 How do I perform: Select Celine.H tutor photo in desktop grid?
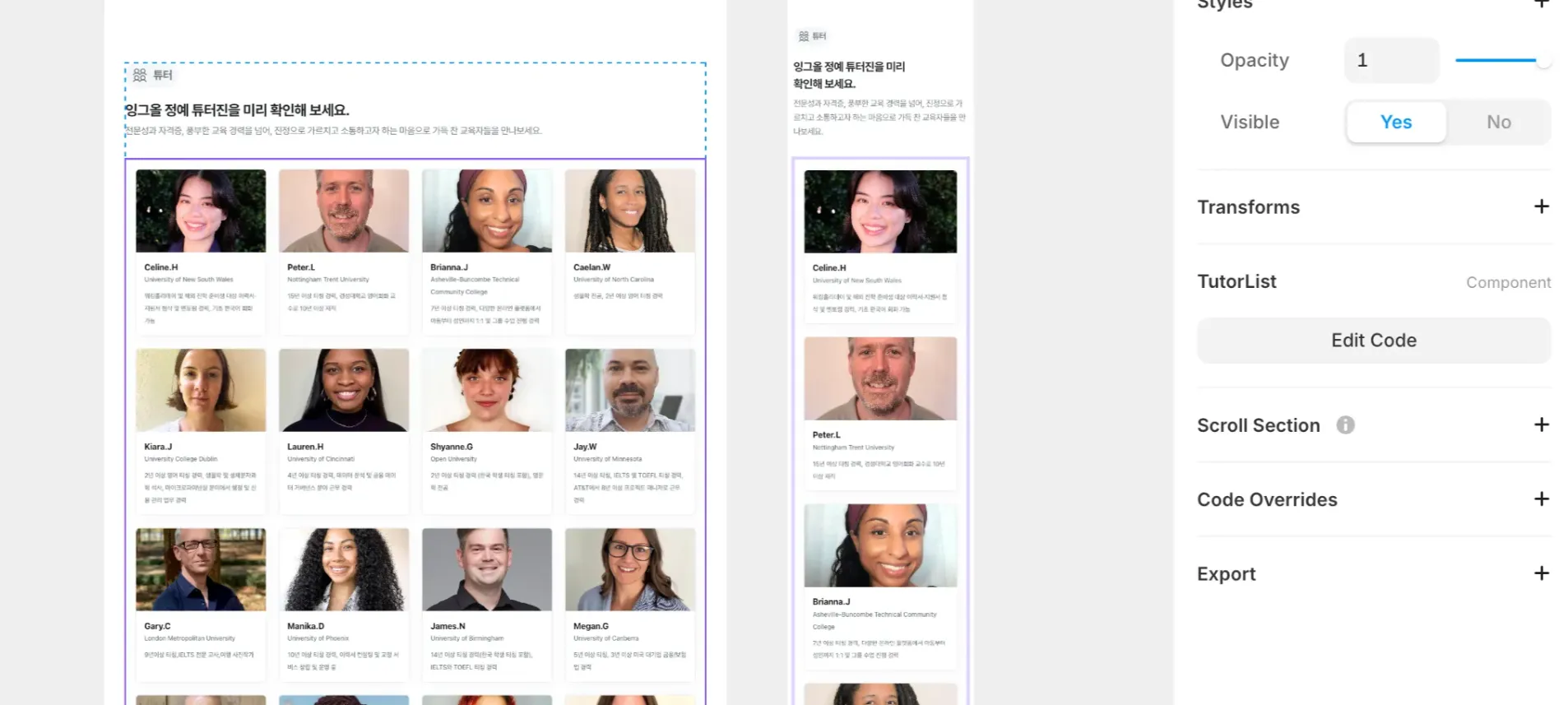201,211
